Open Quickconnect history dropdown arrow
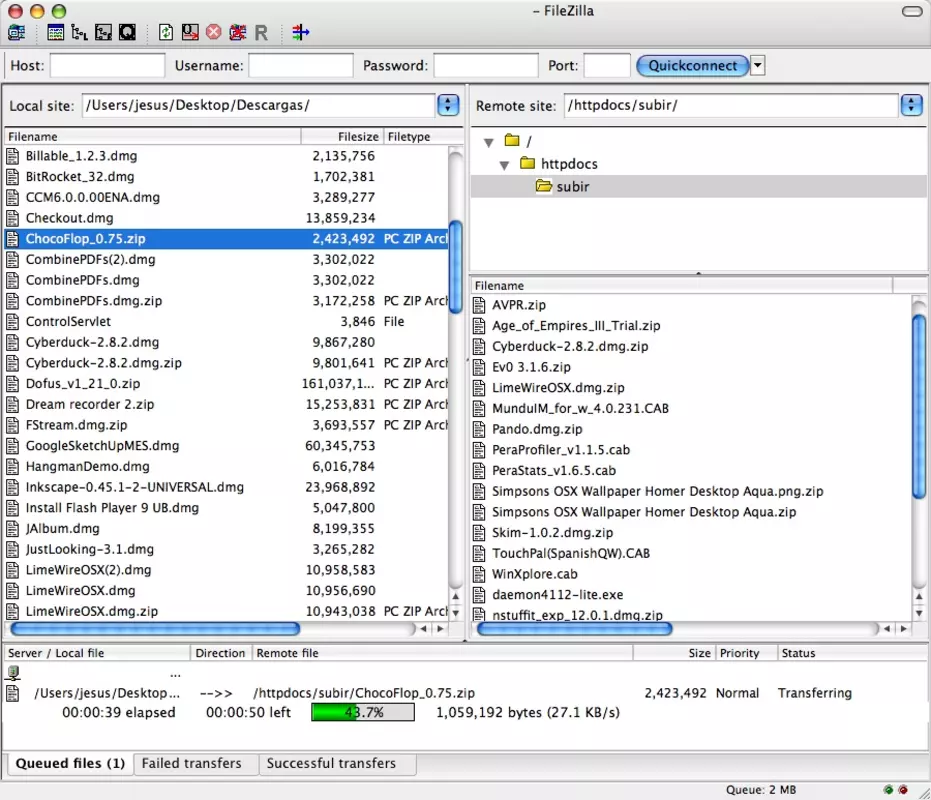 click(757, 65)
